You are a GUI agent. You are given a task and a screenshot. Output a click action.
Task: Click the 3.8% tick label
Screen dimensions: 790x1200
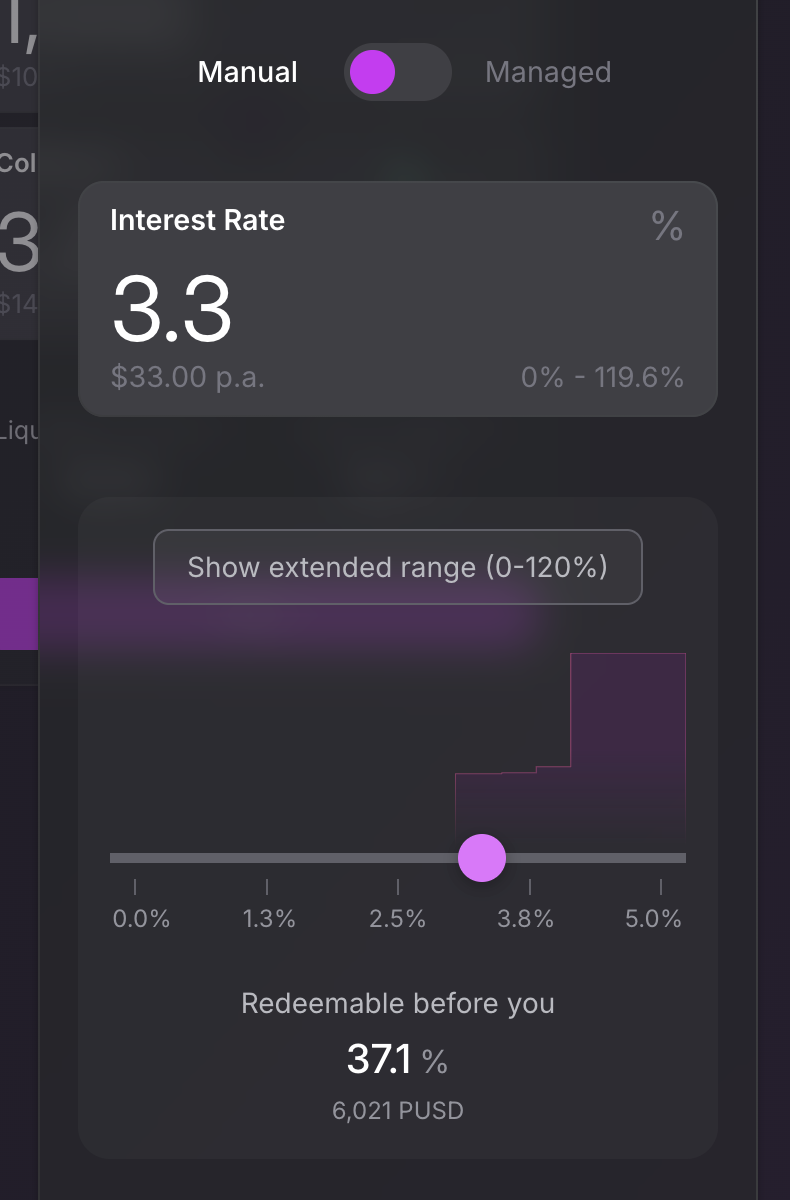click(x=526, y=919)
